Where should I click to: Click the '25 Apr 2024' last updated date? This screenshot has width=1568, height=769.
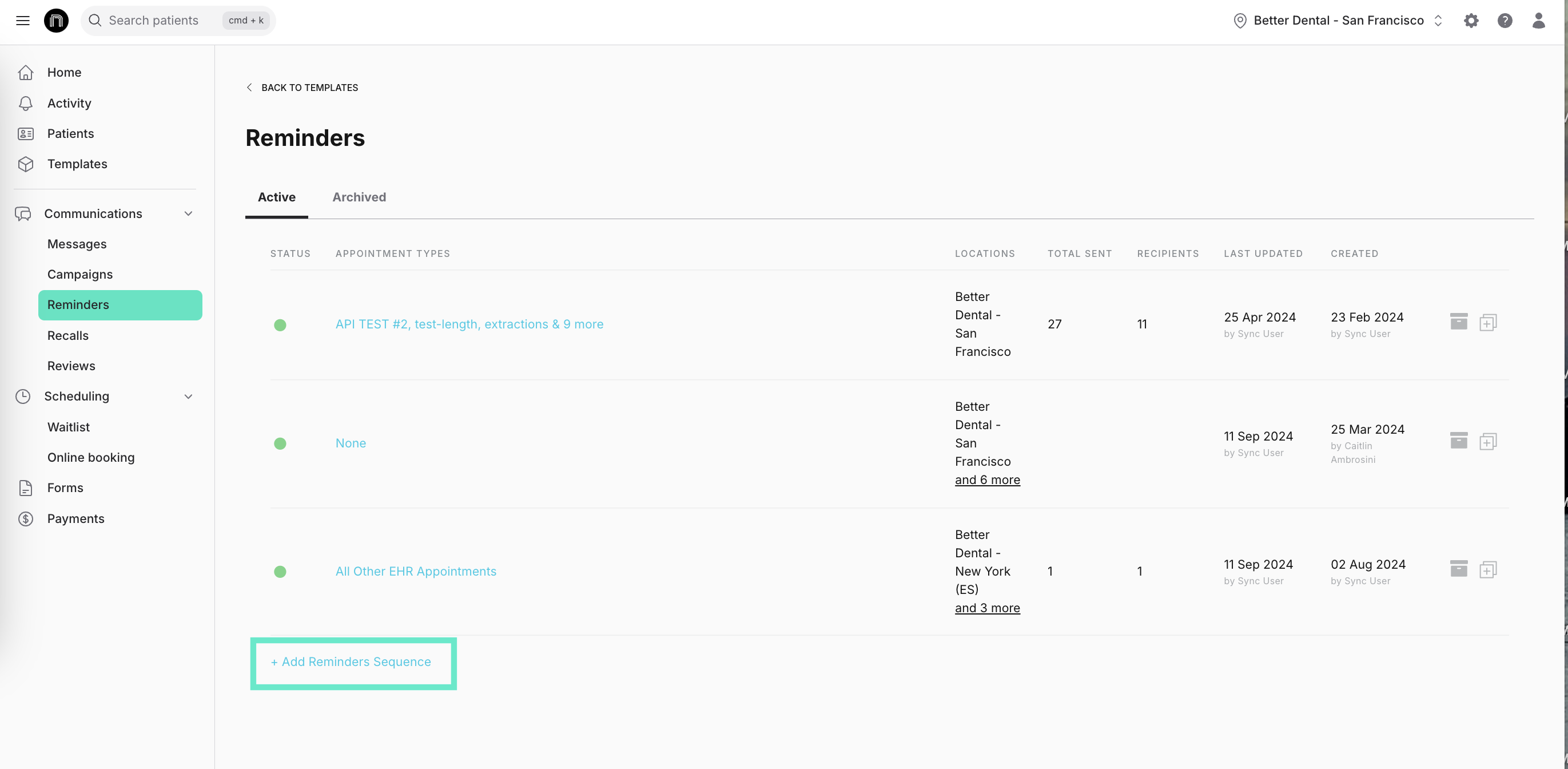[x=1259, y=318]
